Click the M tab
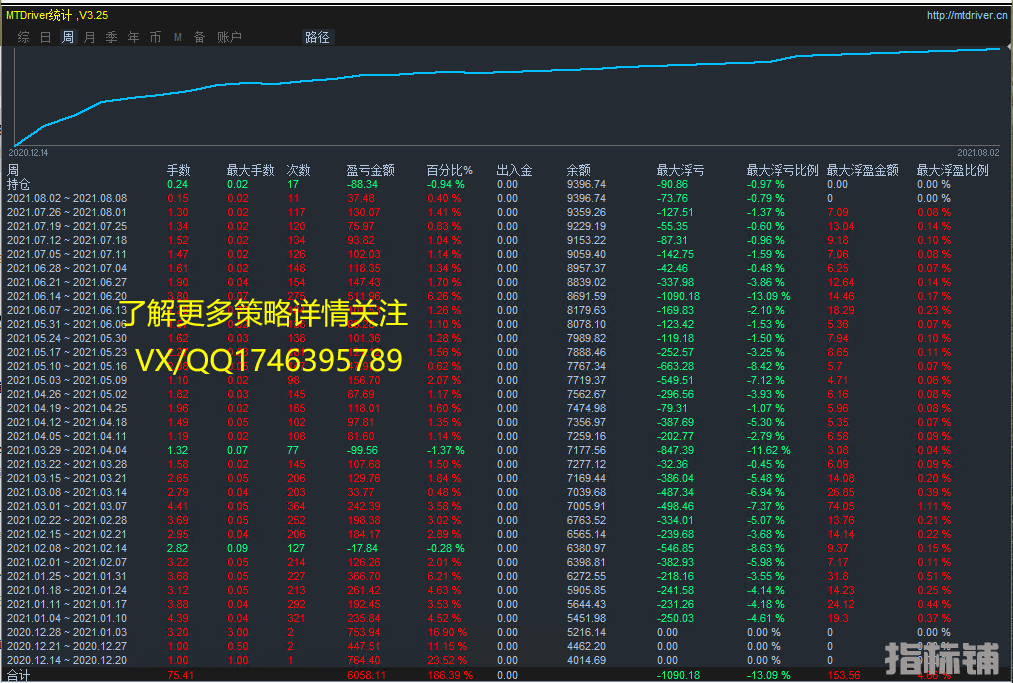Image resolution: width=1013 pixels, height=683 pixels. 178,37
